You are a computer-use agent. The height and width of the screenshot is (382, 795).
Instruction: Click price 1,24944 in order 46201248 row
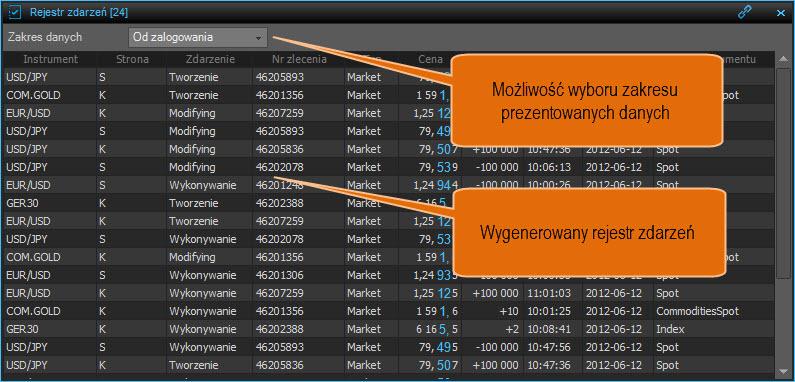point(436,185)
